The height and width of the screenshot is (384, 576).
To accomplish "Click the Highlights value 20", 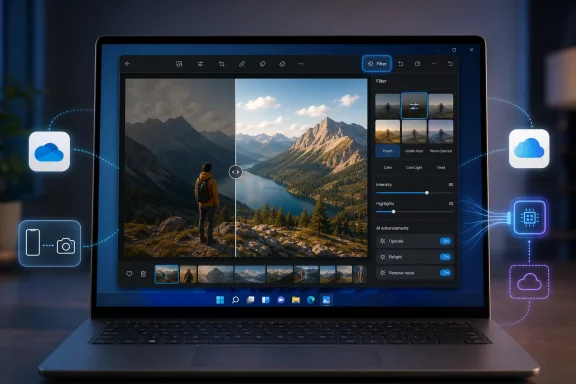I will (x=451, y=204).
